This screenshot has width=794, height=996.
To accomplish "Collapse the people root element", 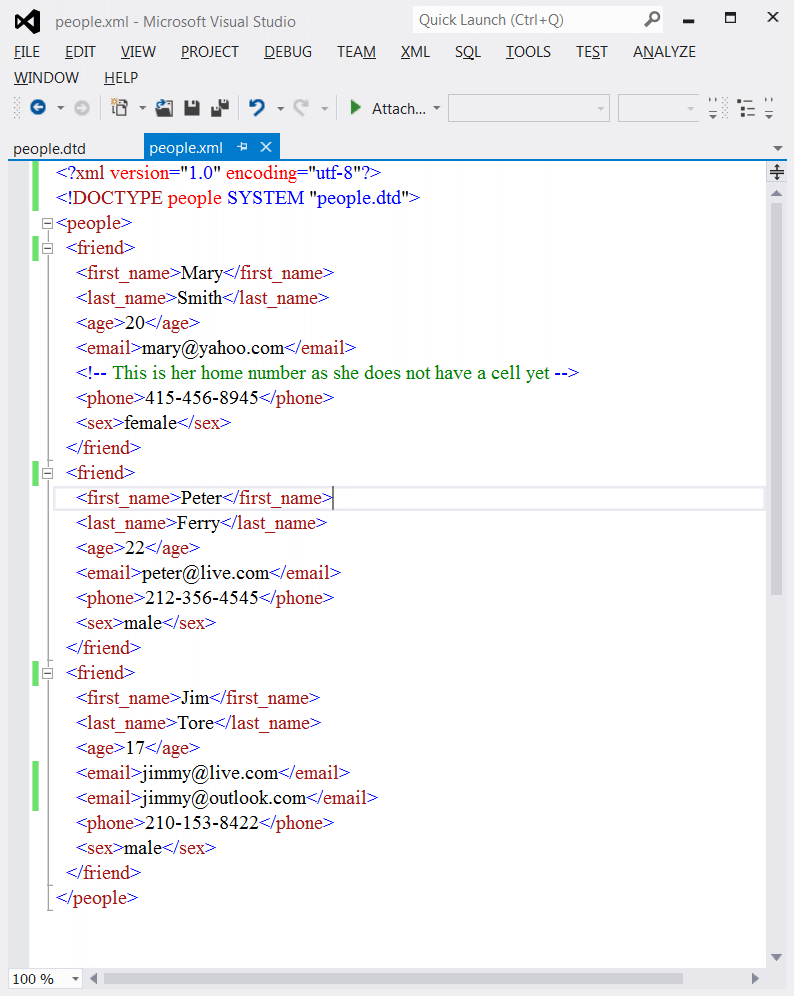I will 47,224.
